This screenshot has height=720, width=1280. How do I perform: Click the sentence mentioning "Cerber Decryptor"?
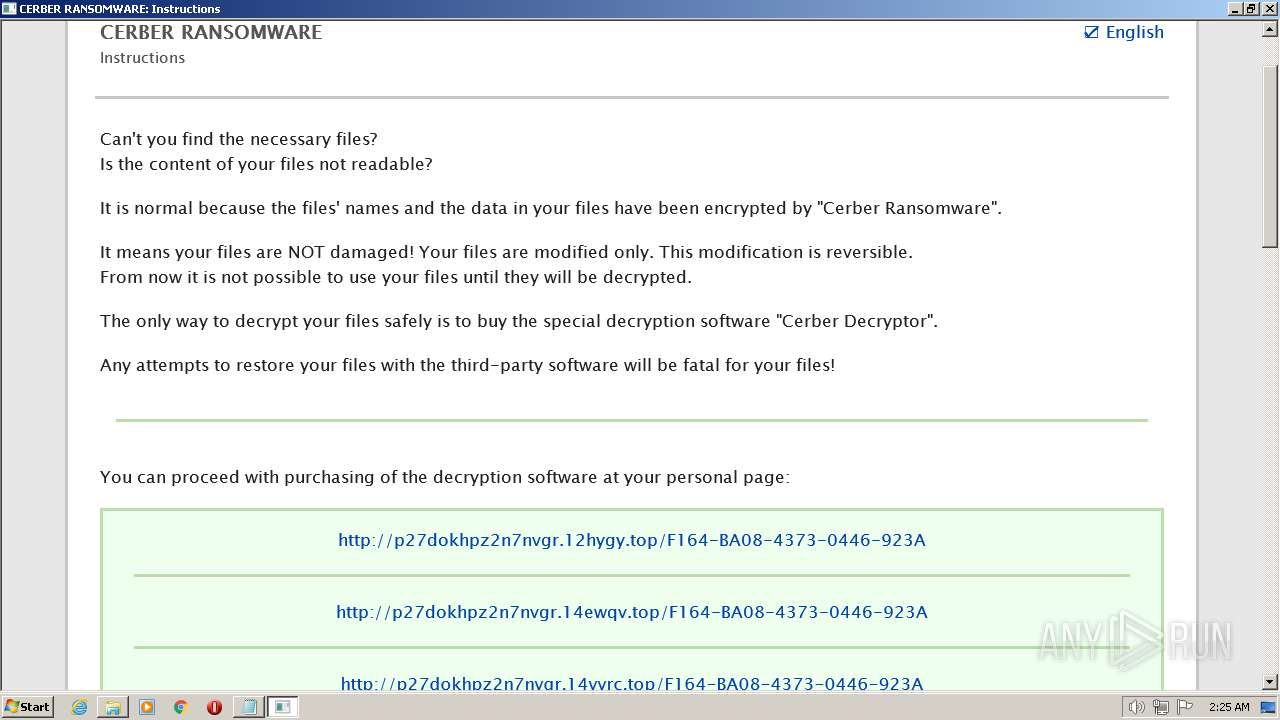click(x=519, y=321)
